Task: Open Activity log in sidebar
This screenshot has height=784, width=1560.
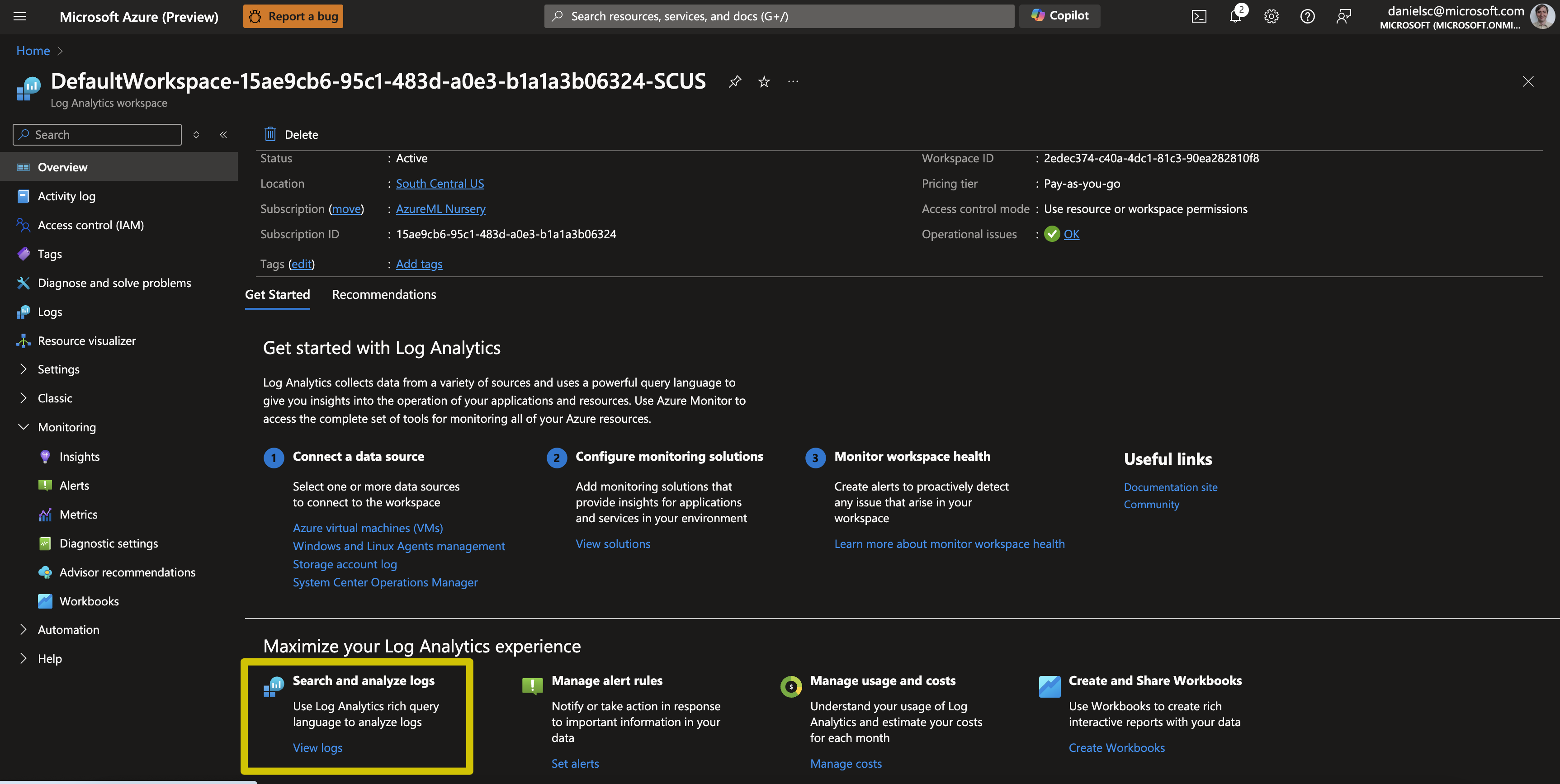Action: click(66, 196)
